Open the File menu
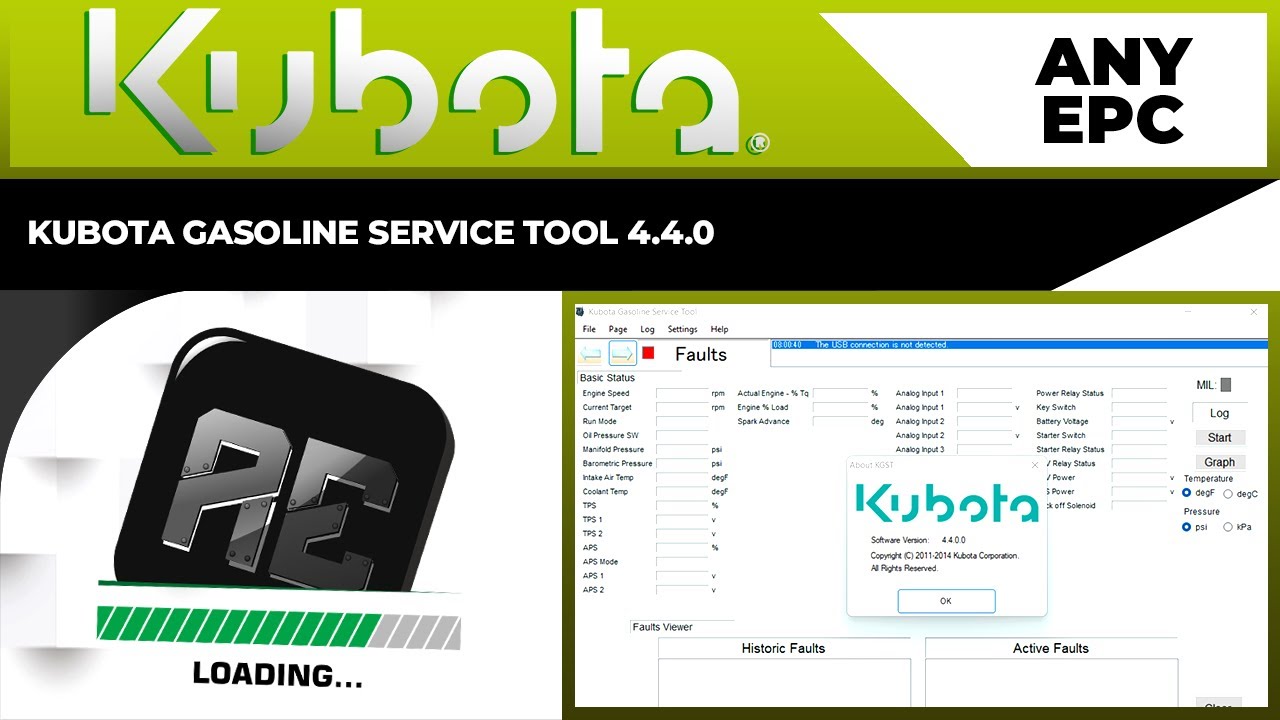 coord(589,329)
